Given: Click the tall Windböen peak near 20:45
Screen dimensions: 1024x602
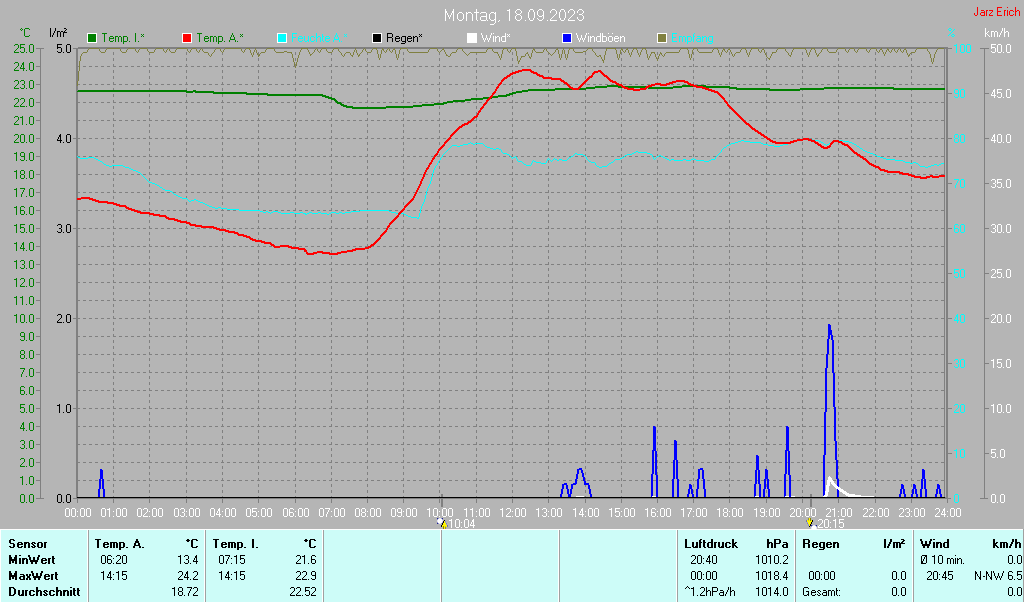Looking at the screenshot, I should (x=829, y=326).
